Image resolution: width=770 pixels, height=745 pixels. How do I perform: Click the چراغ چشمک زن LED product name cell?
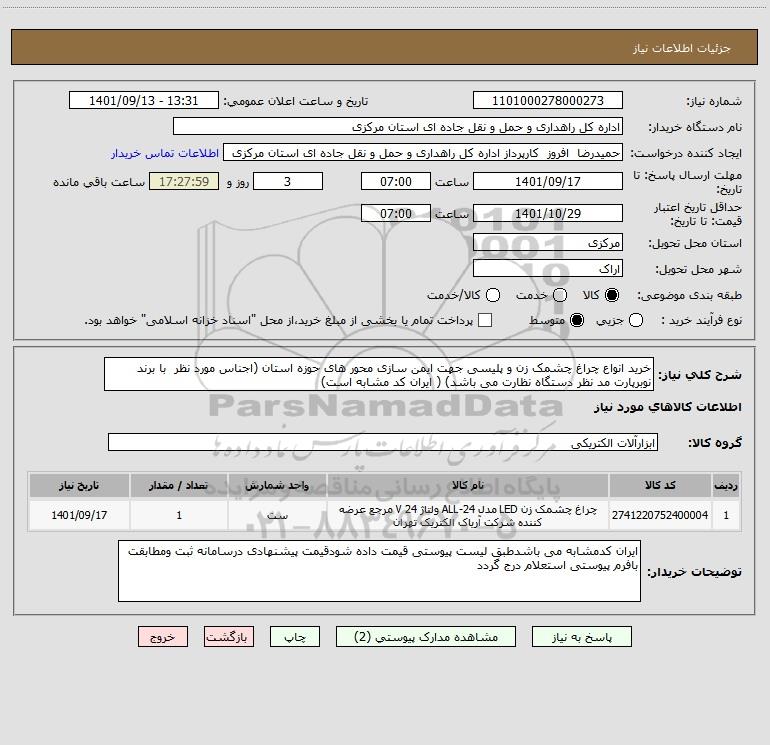(x=468, y=515)
